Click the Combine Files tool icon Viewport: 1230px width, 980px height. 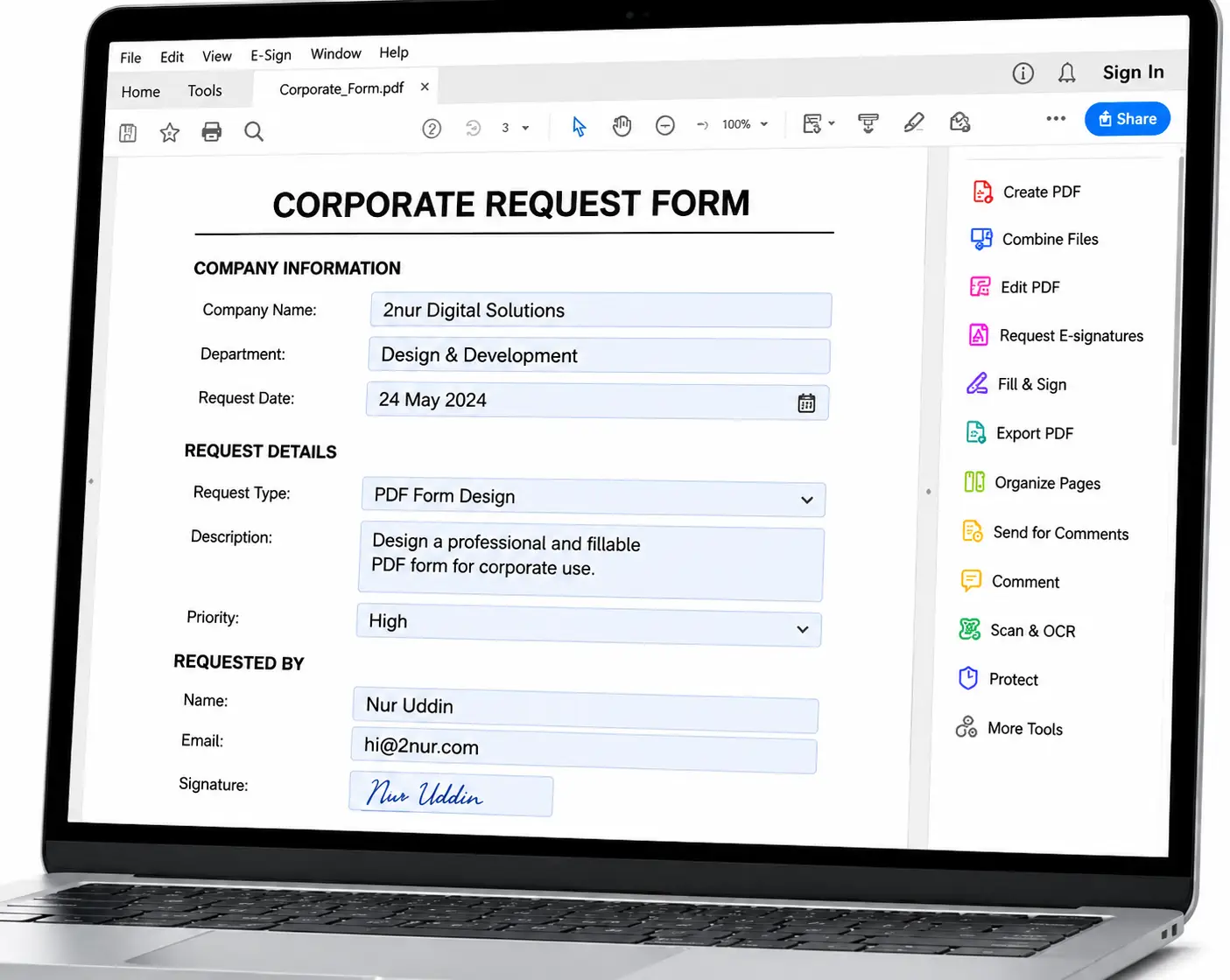(x=981, y=239)
